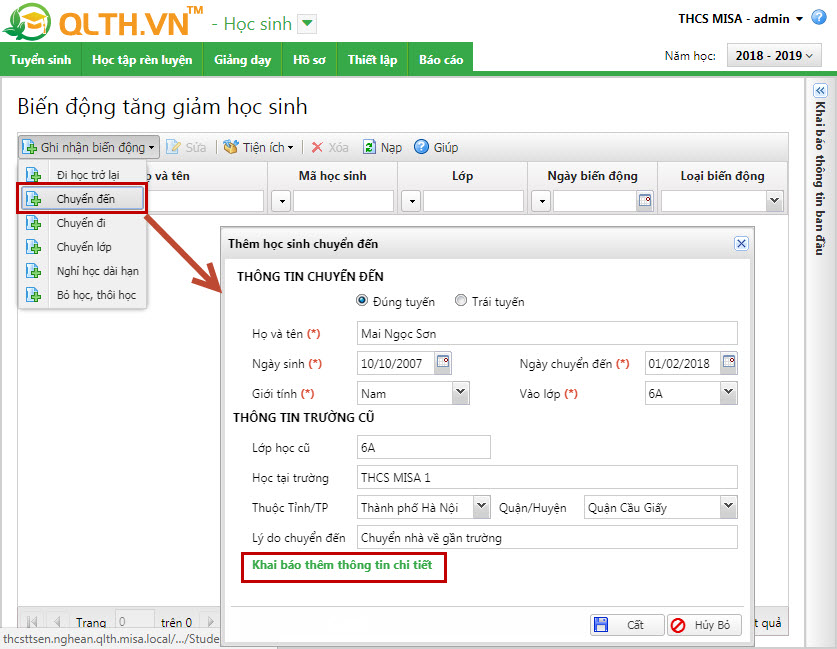This screenshot has width=837, height=649.
Task: Go to the next page in pager
Action: pyautogui.click(x=210, y=622)
